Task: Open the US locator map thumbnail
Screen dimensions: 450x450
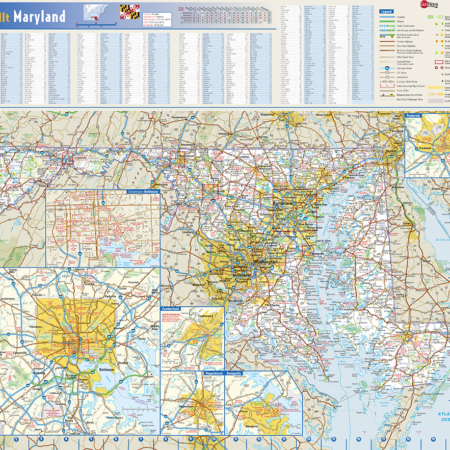Action: point(96,13)
